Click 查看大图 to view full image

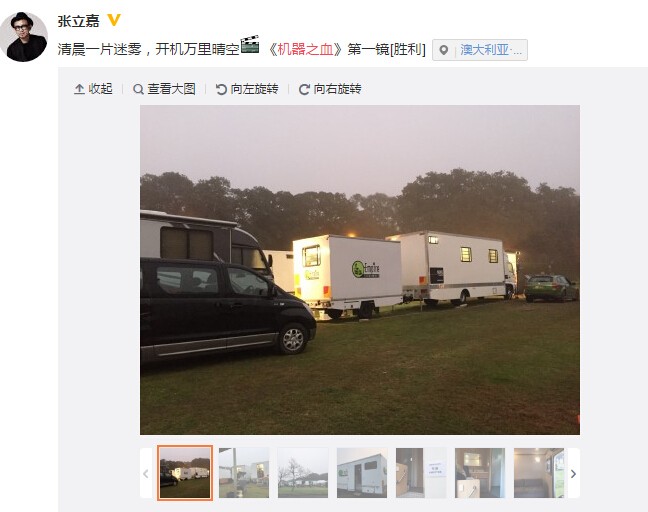pos(164,89)
